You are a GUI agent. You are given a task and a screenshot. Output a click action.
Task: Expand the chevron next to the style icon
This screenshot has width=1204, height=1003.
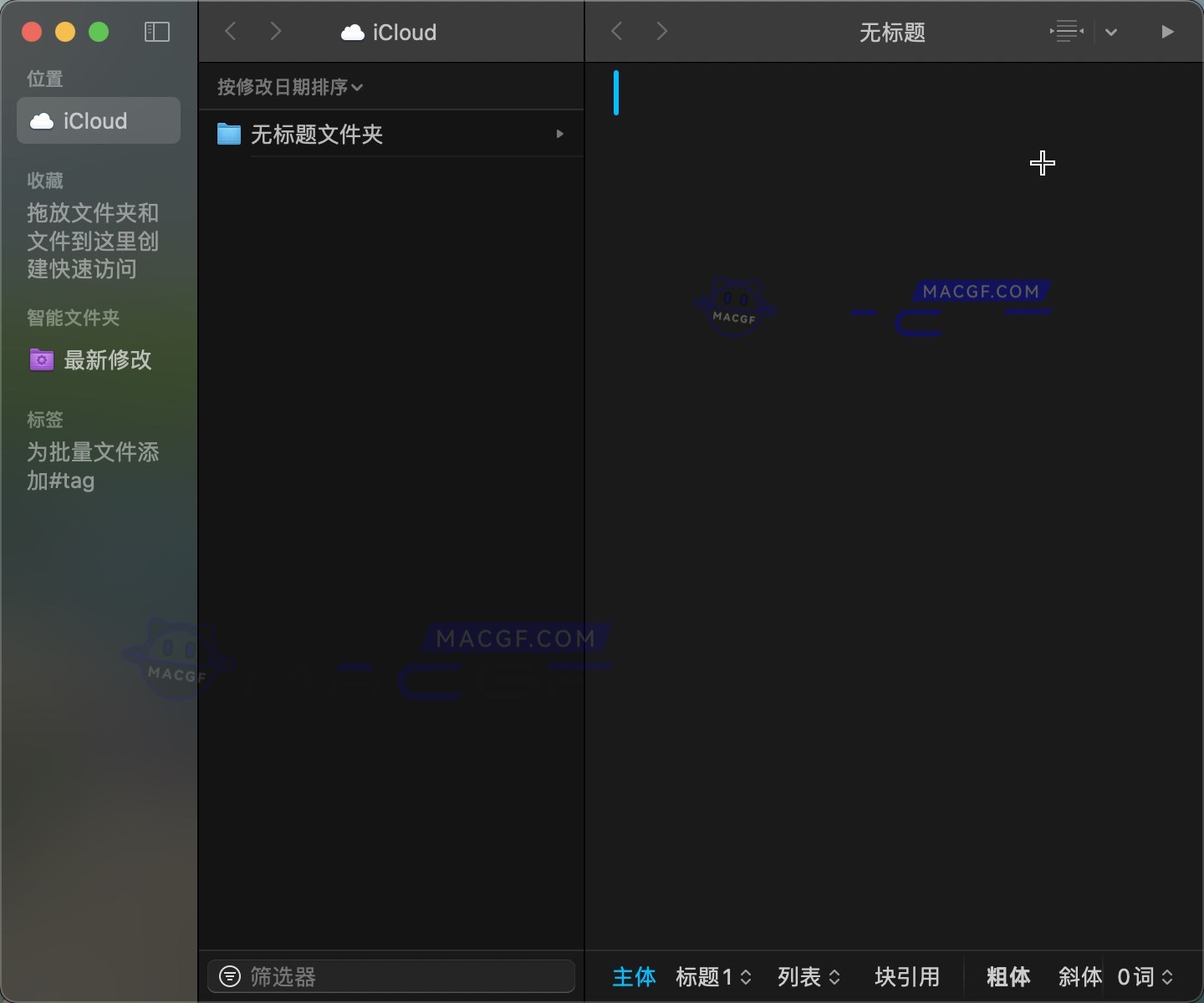(1112, 33)
